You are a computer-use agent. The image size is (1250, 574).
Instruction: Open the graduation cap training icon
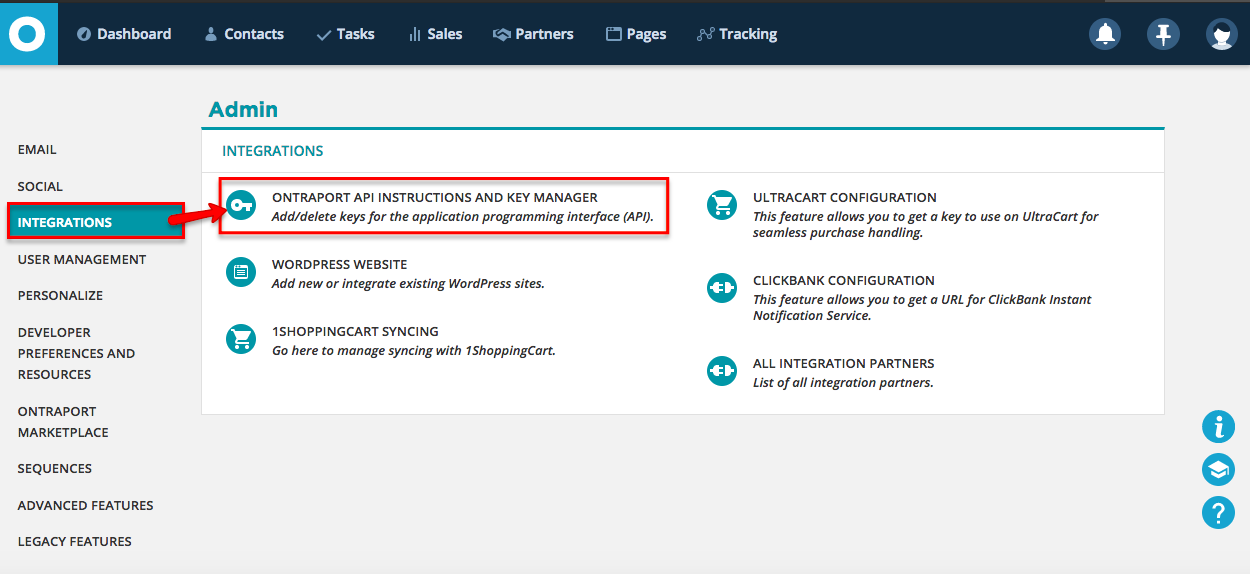[1218, 469]
